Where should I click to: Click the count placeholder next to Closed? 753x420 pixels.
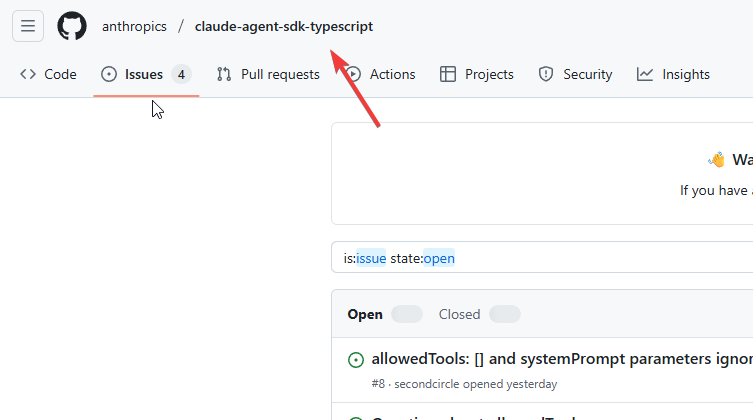click(x=505, y=314)
